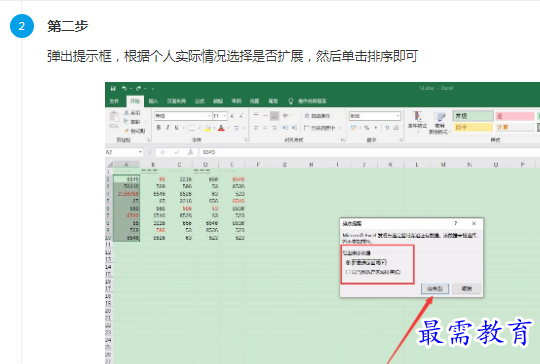Viewport: 540px width, 364px height.
Task: Open the font color dropdown arrow
Action: pyautogui.click(x=228, y=128)
